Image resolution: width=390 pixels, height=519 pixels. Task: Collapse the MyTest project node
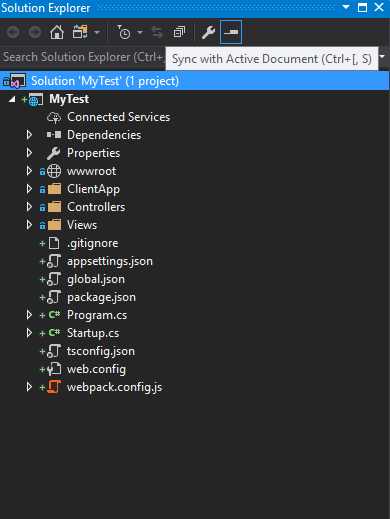coord(12,99)
